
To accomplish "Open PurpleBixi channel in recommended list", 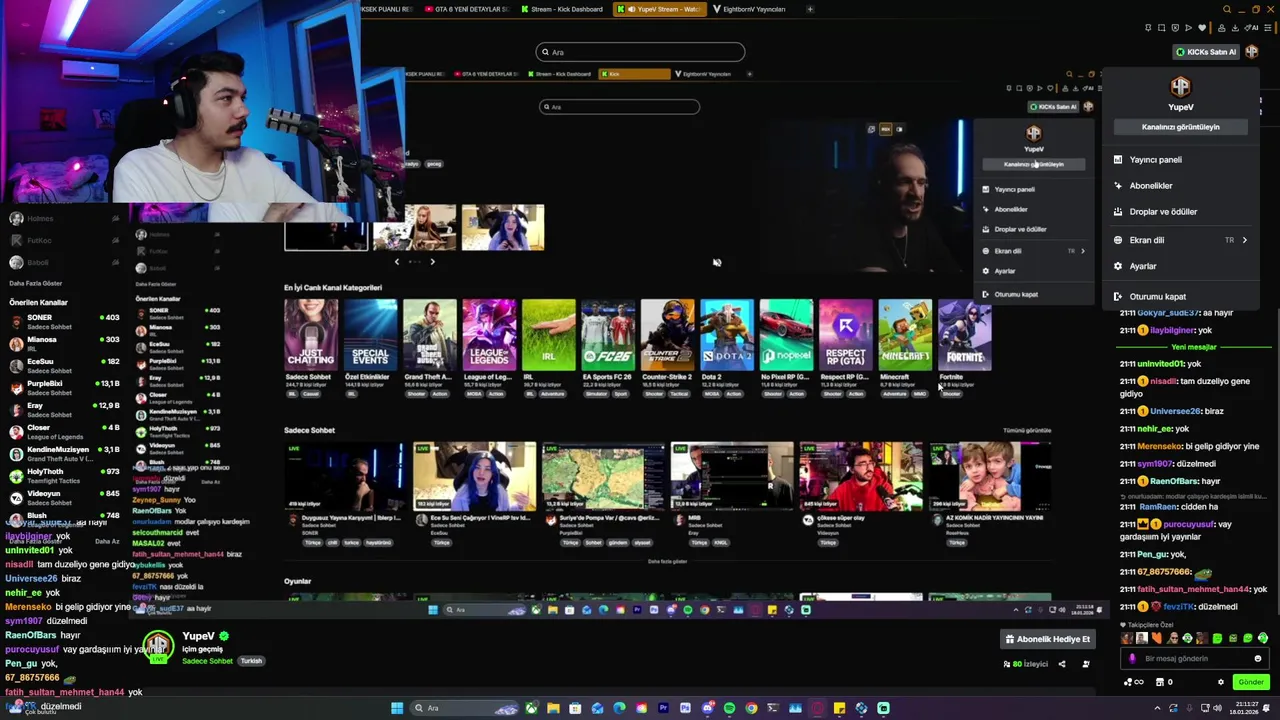I will point(64,388).
